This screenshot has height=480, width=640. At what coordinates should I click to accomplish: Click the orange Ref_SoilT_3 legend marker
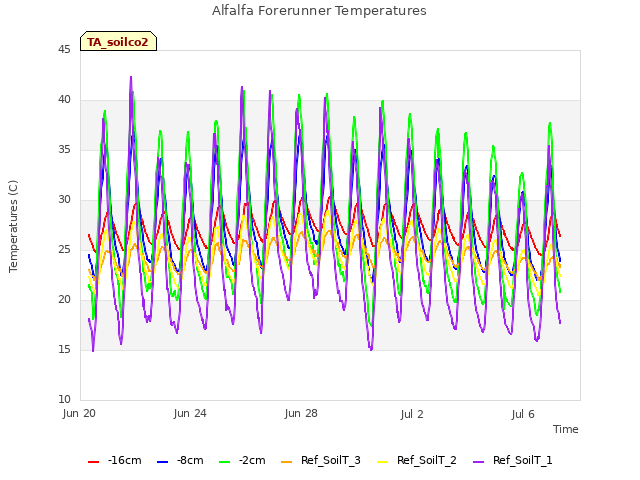(287, 462)
